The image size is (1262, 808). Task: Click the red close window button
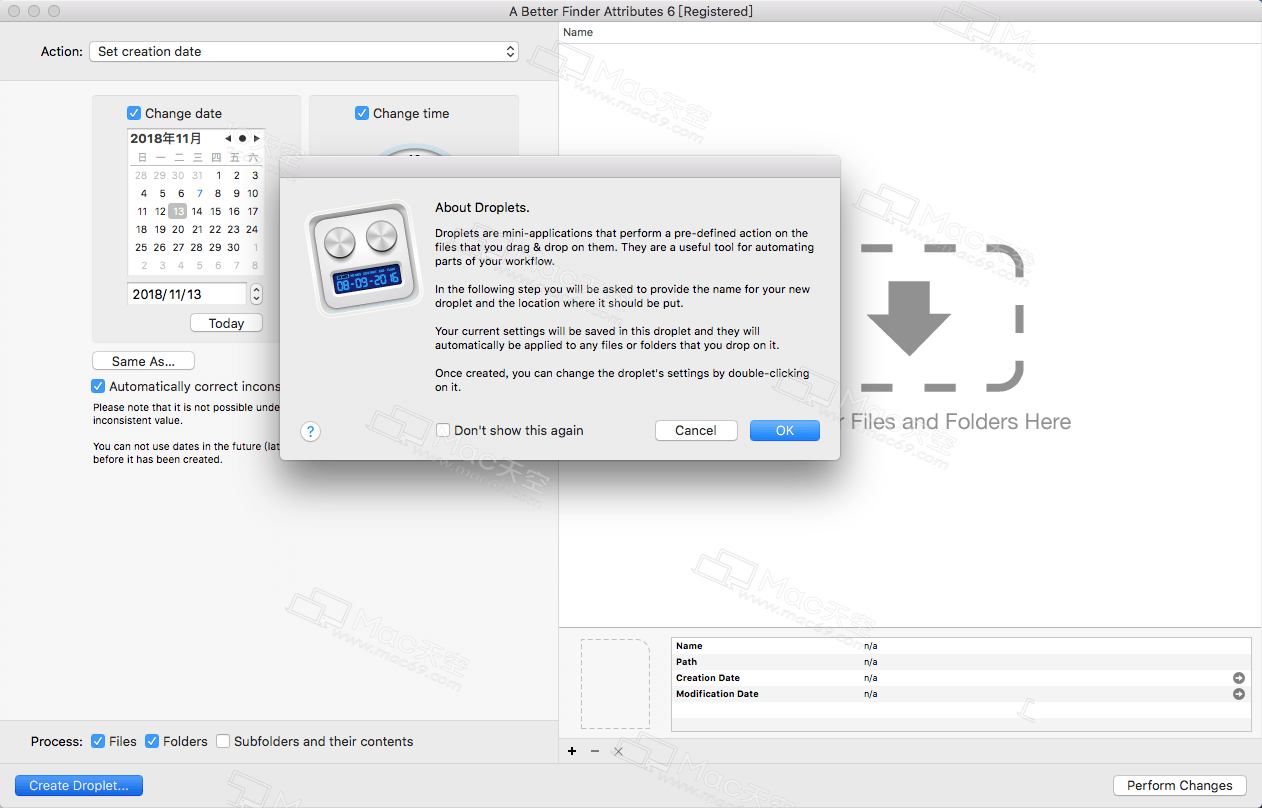[14, 11]
